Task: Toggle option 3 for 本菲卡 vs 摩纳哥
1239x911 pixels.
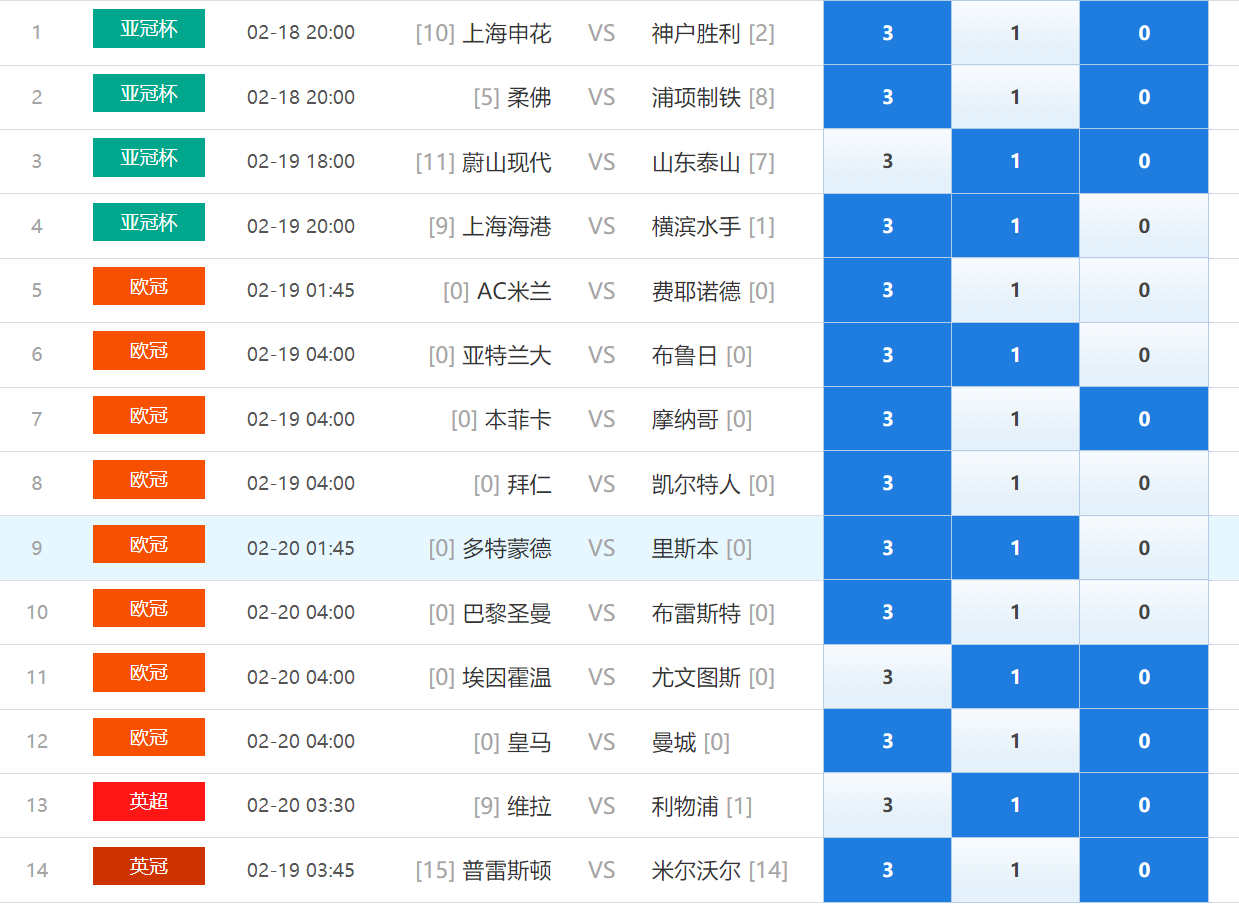Action: pyautogui.click(x=887, y=419)
